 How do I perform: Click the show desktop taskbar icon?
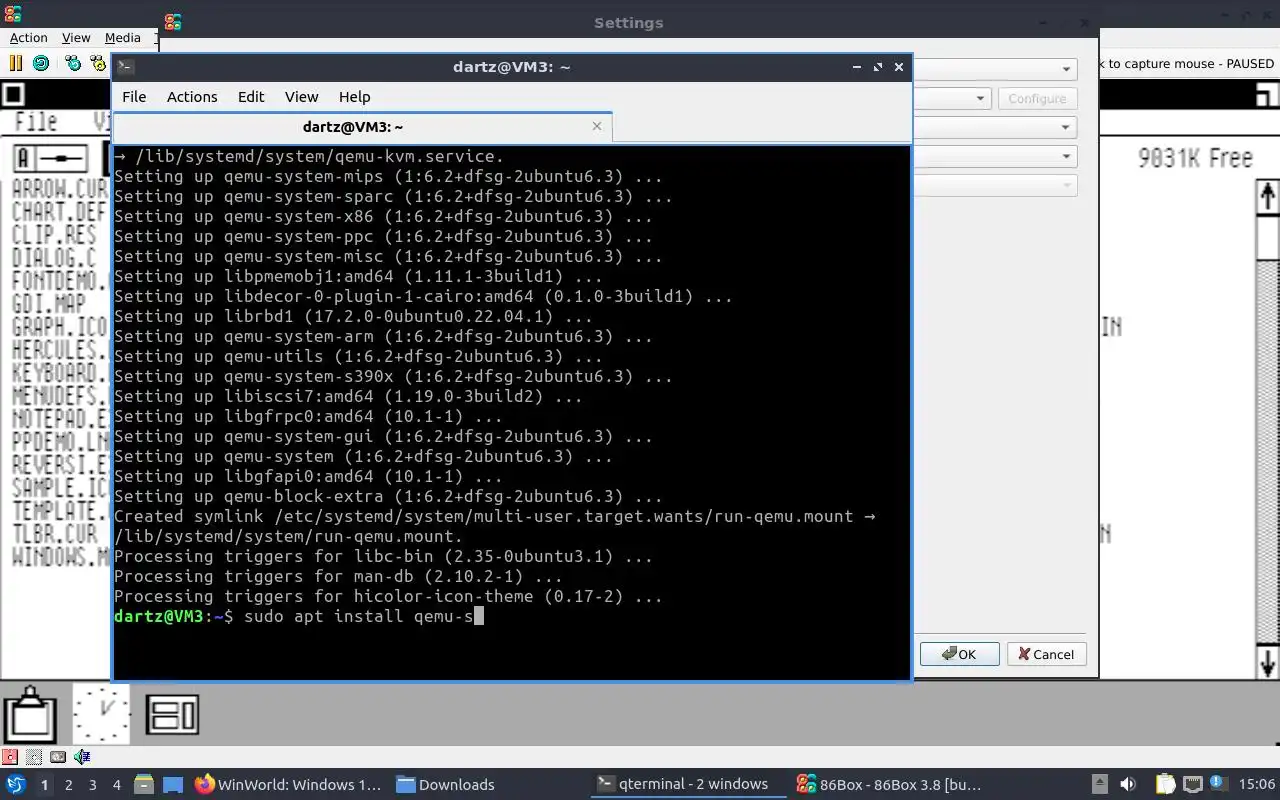[172, 784]
